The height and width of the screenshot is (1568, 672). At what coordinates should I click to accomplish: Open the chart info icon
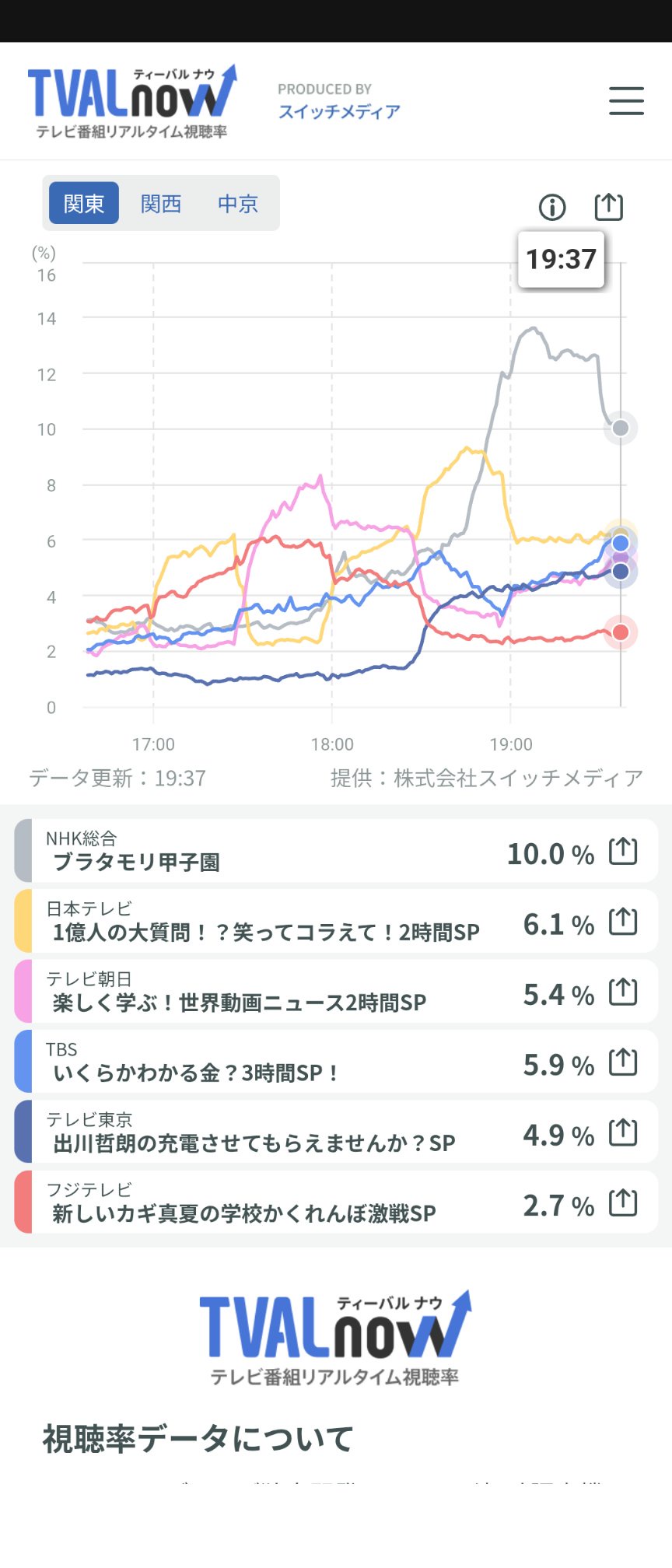[552, 207]
